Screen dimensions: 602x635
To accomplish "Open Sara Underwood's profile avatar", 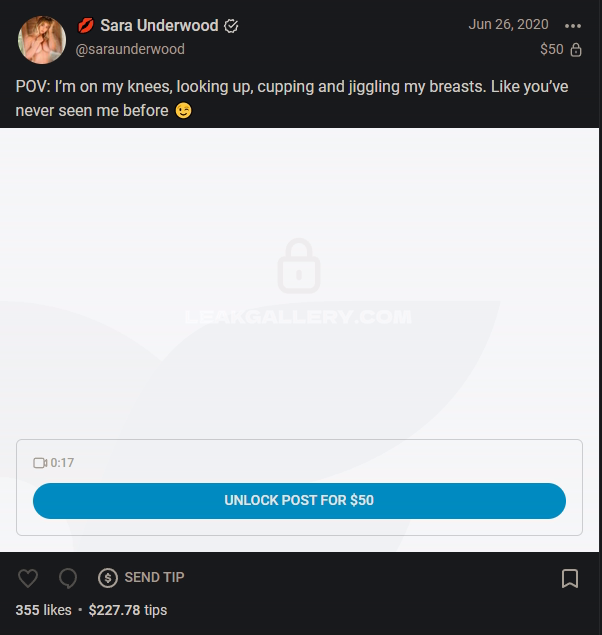I will point(42,40).
